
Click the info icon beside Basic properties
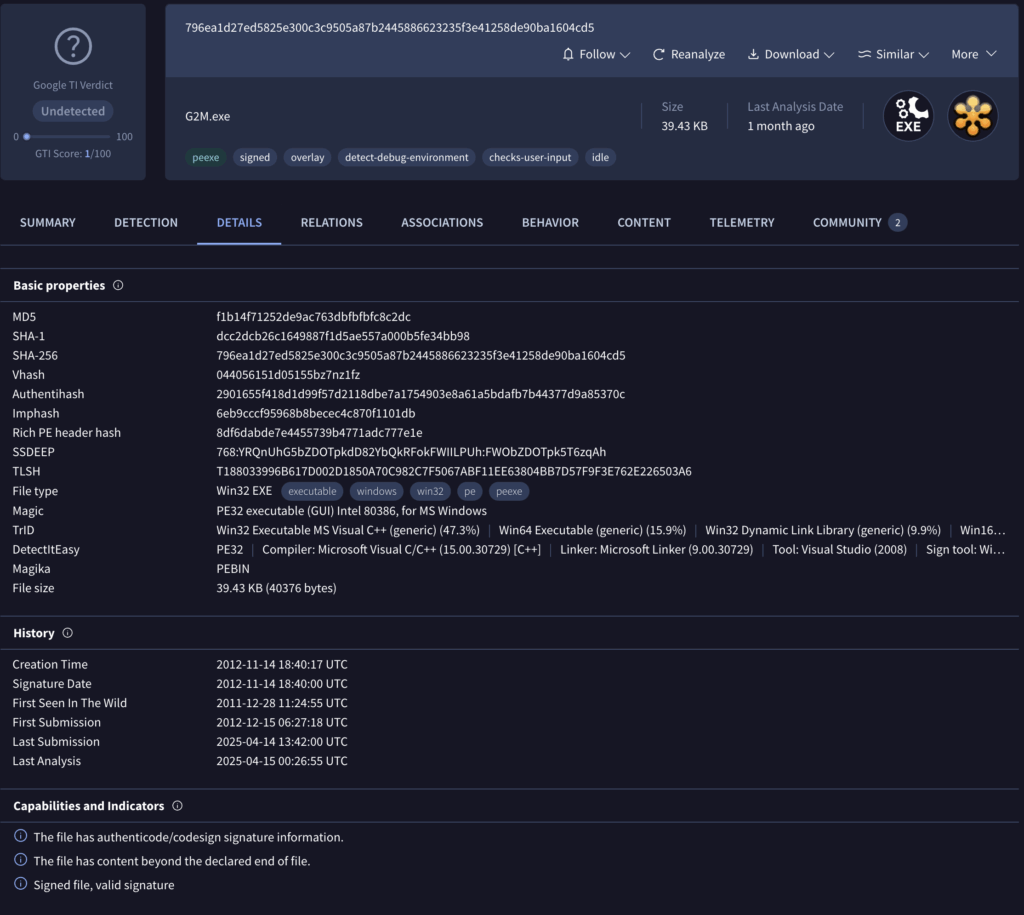pyautogui.click(x=118, y=286)
